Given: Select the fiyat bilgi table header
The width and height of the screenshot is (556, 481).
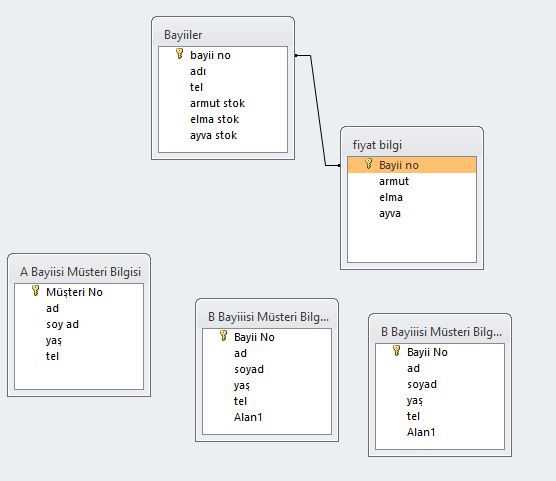Looking at the screenshot, I should [412, 145].
